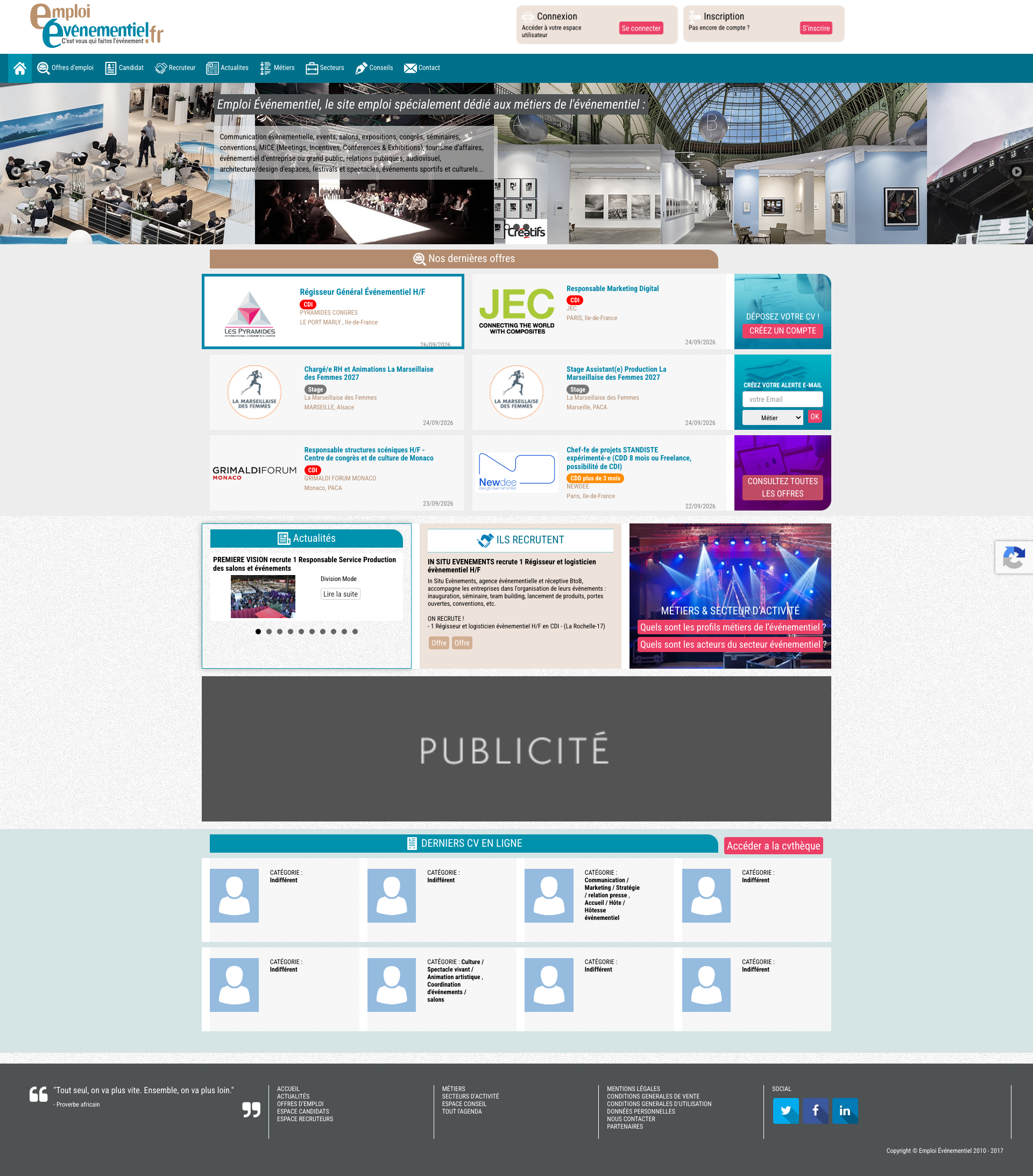Open the Métier dropdown in email alert
The height and width of the screenshot is (1176, 1033).
[772, 417]
